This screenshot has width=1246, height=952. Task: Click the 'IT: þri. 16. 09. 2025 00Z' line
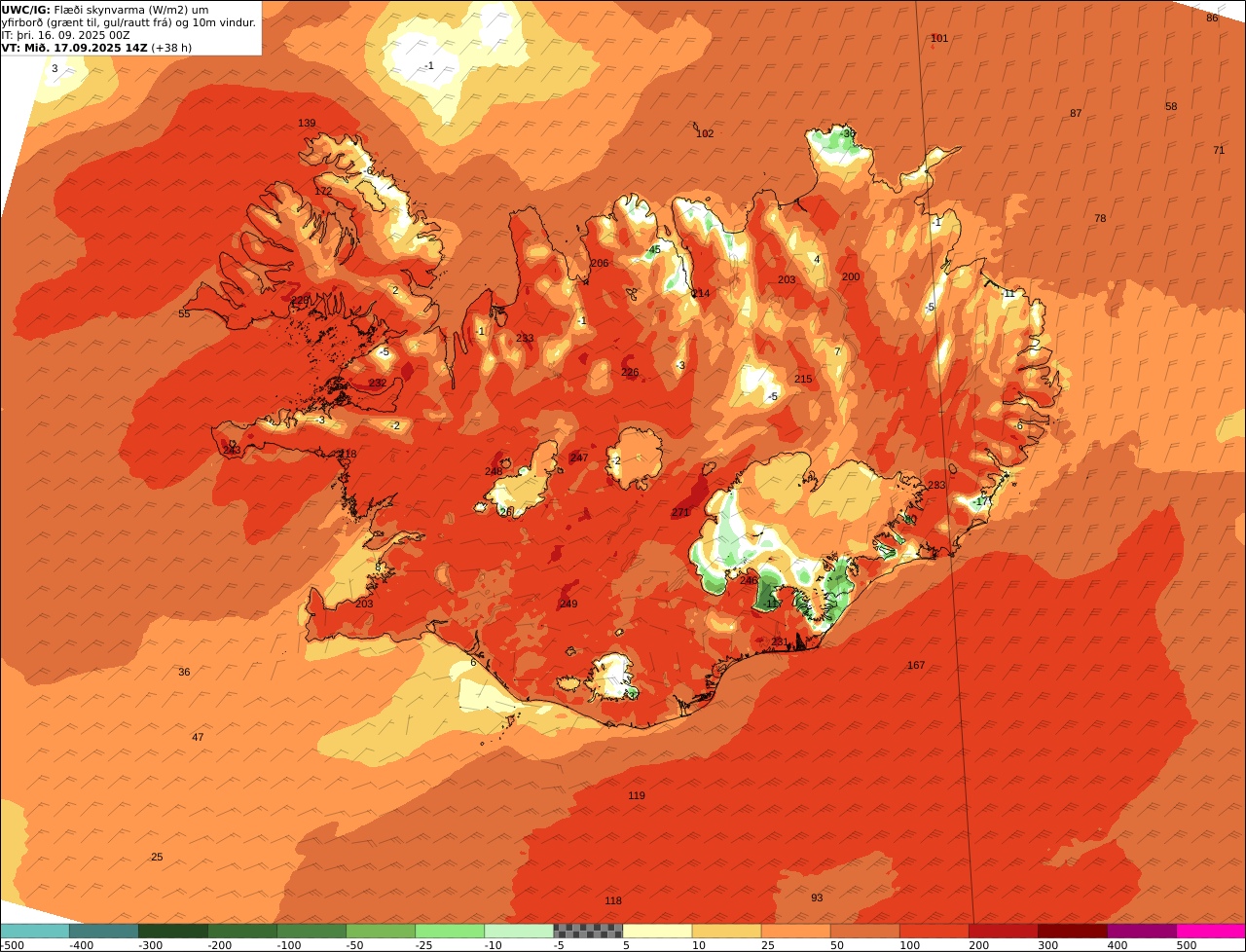(65, 35)
